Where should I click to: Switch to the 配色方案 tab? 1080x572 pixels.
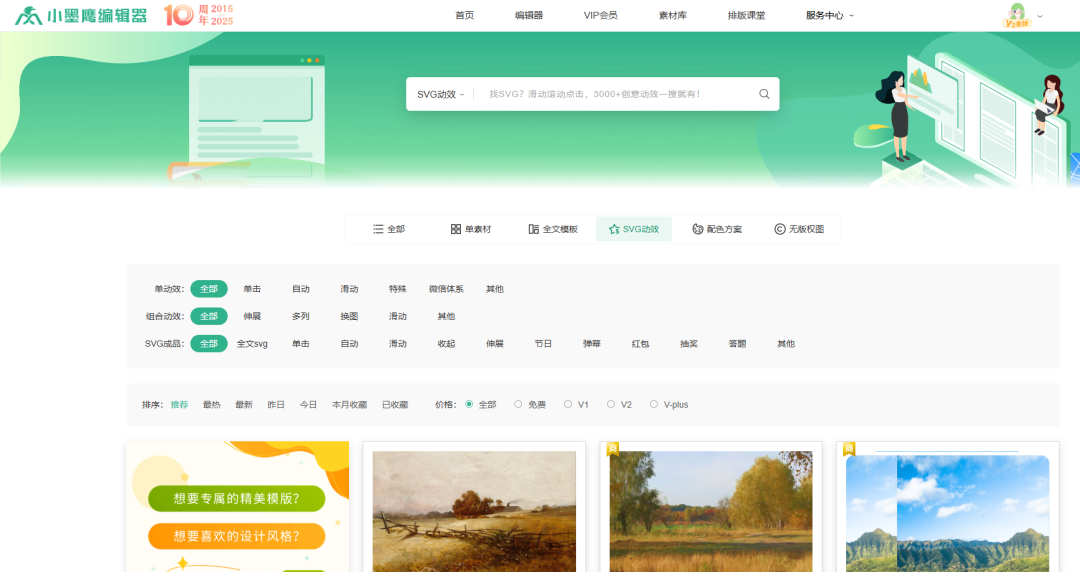(717, 229)
